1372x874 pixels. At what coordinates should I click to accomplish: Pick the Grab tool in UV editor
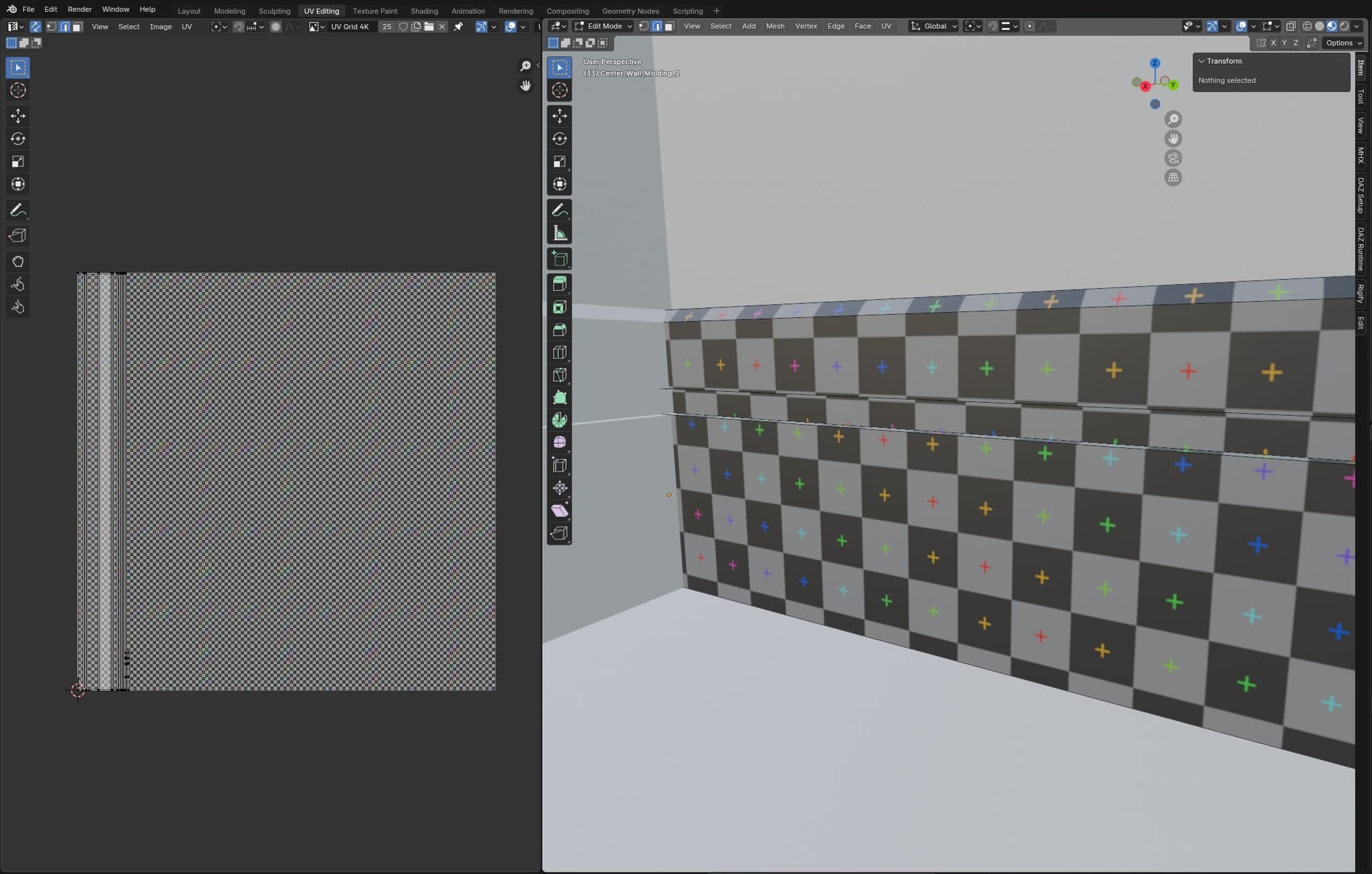tap(18, 261)
